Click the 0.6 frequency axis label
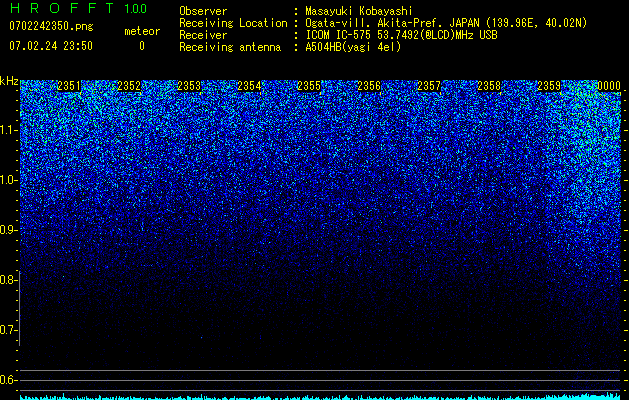 point(8,380)
